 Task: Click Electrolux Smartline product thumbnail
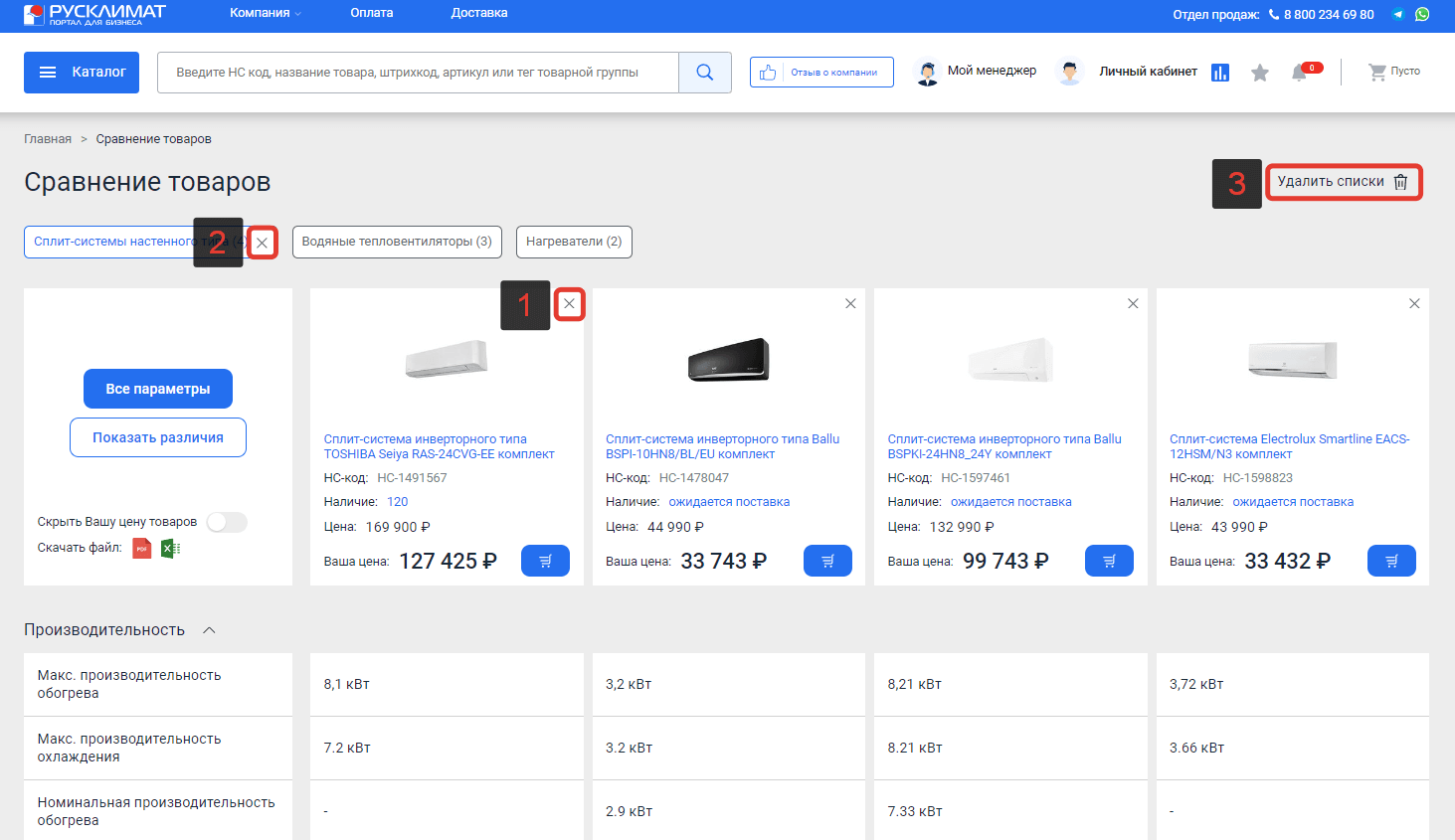pyautogui.click(x=1293, y=359)
